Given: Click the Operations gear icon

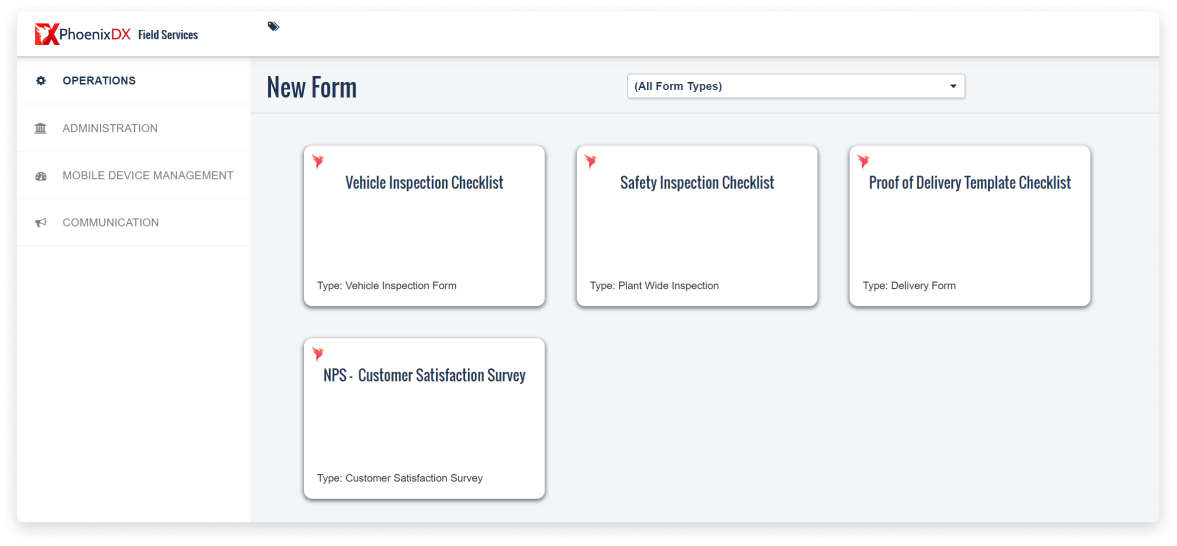Looking at the screenshot, I should point(41,81).
